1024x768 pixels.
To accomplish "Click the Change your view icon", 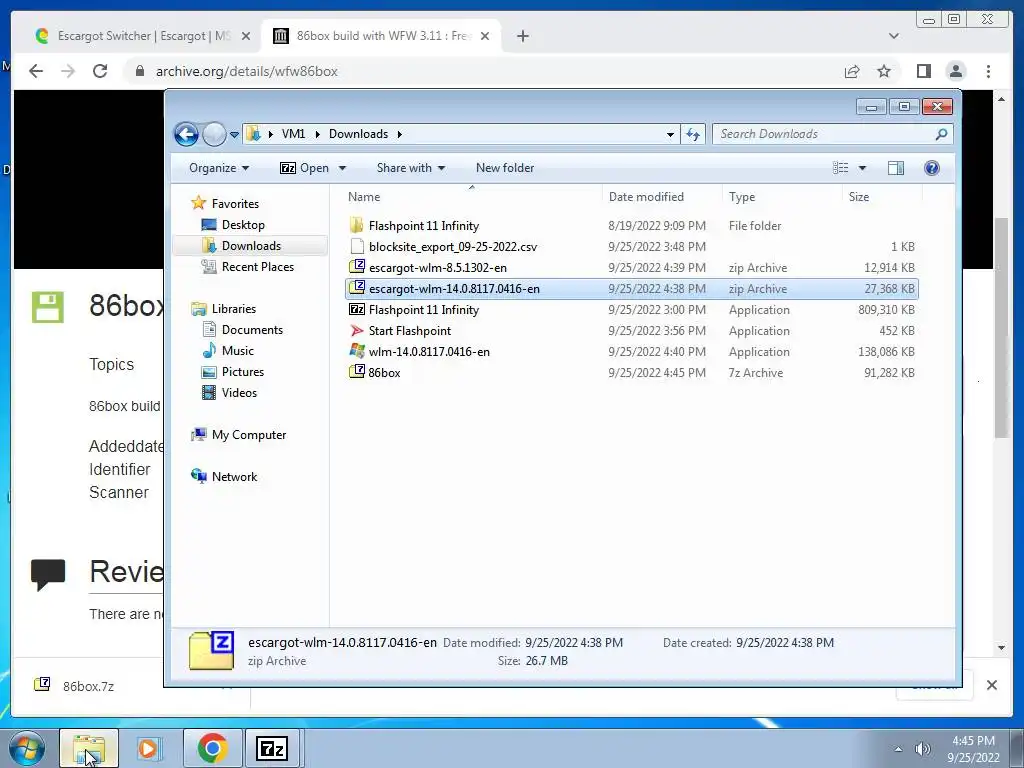I will click(x=840, y=168).
